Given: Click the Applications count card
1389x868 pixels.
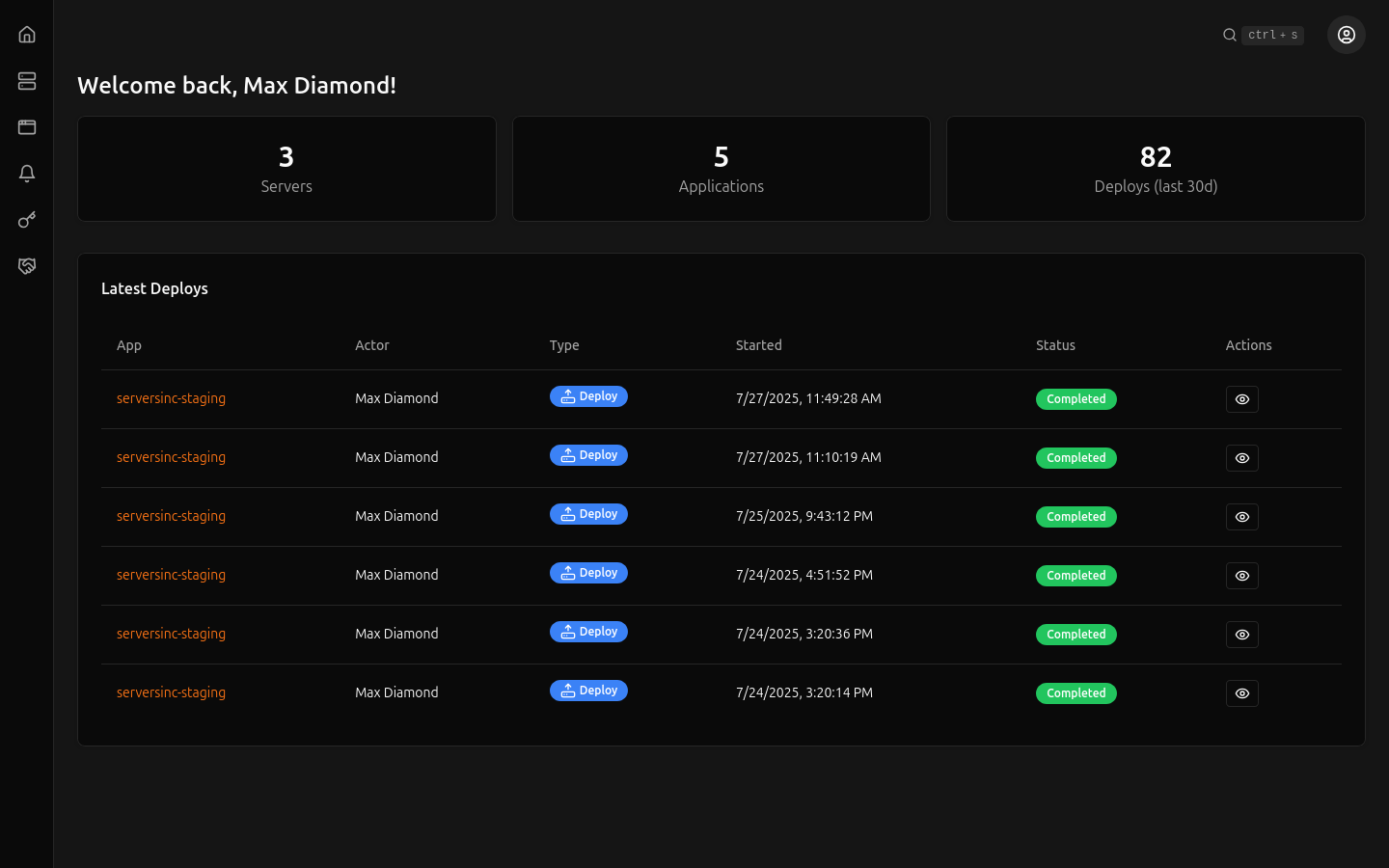Looking at the screenshot, I should [721, 169].
